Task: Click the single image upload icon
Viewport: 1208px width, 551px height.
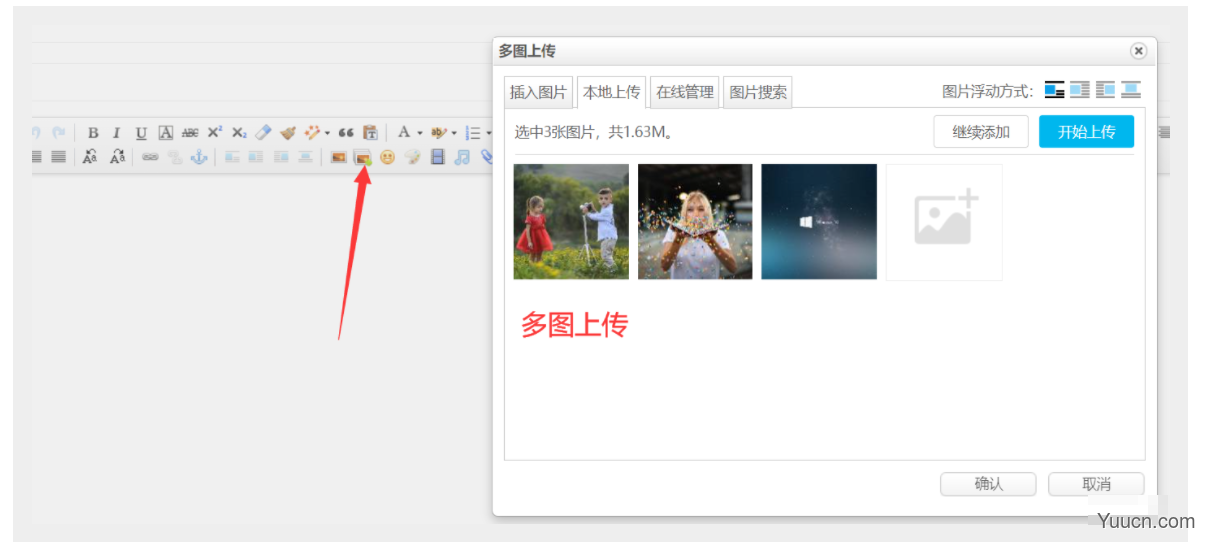Action: pos(338,157)
